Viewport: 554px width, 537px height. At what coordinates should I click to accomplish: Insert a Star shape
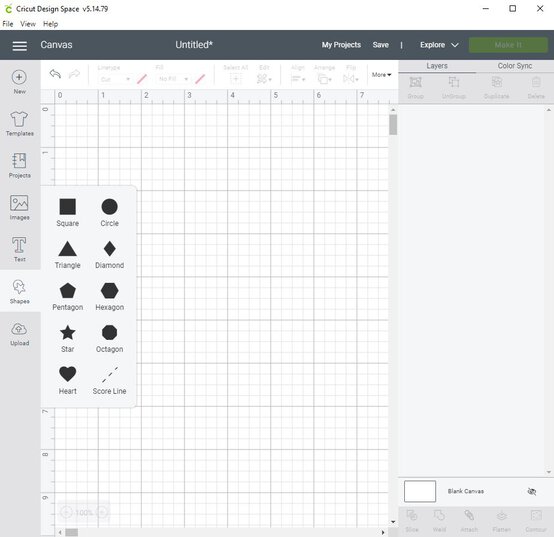67,338
